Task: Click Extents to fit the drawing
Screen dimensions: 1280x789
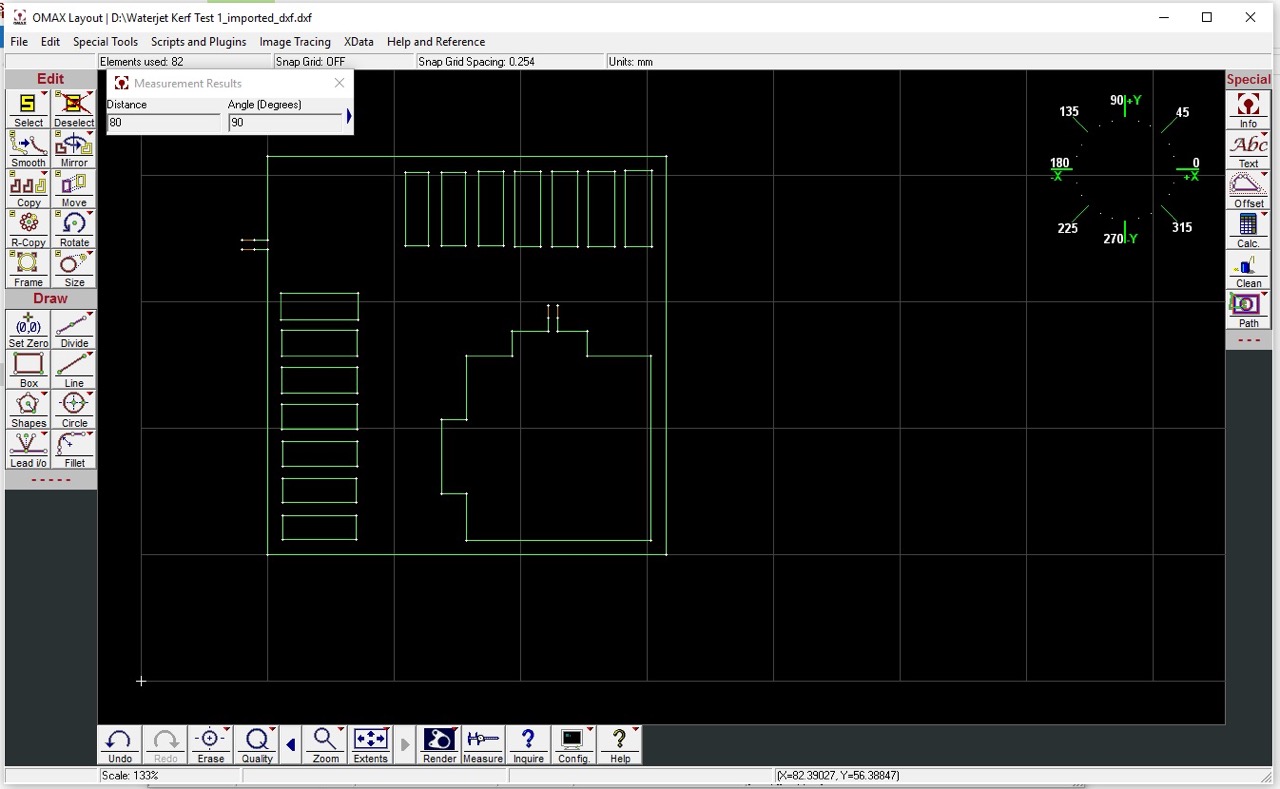Action: [371, 745]
